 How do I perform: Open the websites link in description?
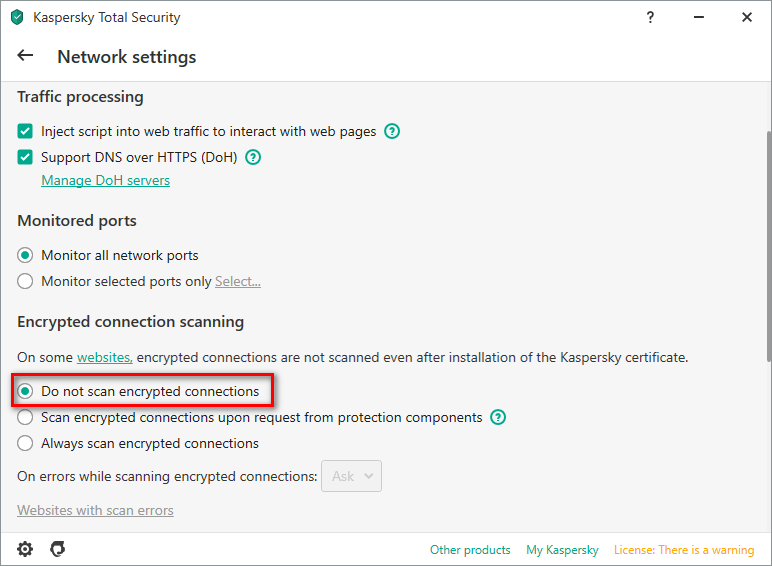point(105,357)
